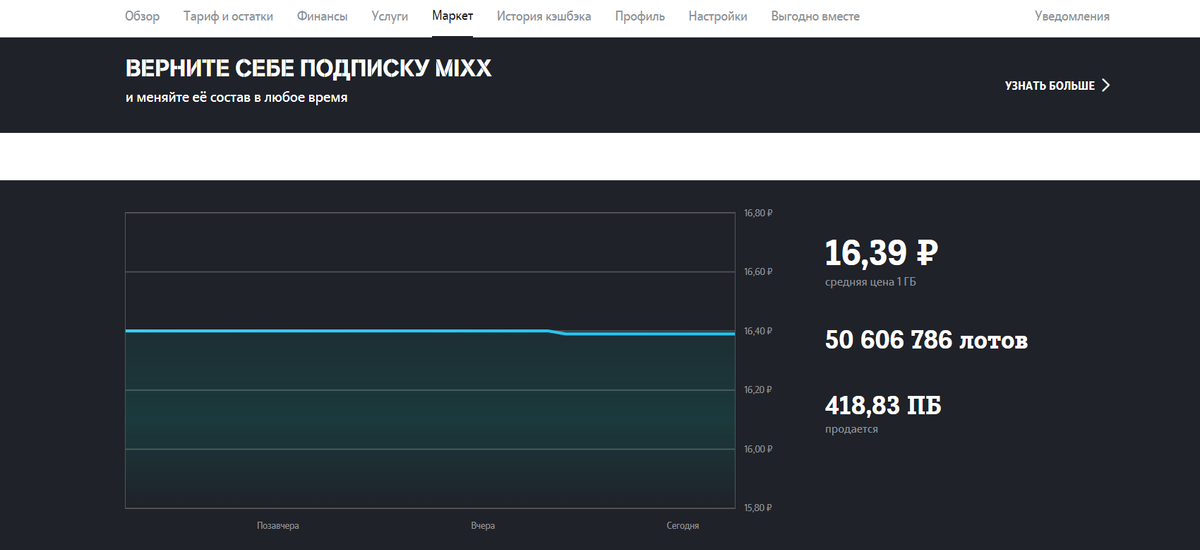The image size is (1200, 550).
Task: Click the 16,80 ₽ axis value
Action: tap(759, 213)
